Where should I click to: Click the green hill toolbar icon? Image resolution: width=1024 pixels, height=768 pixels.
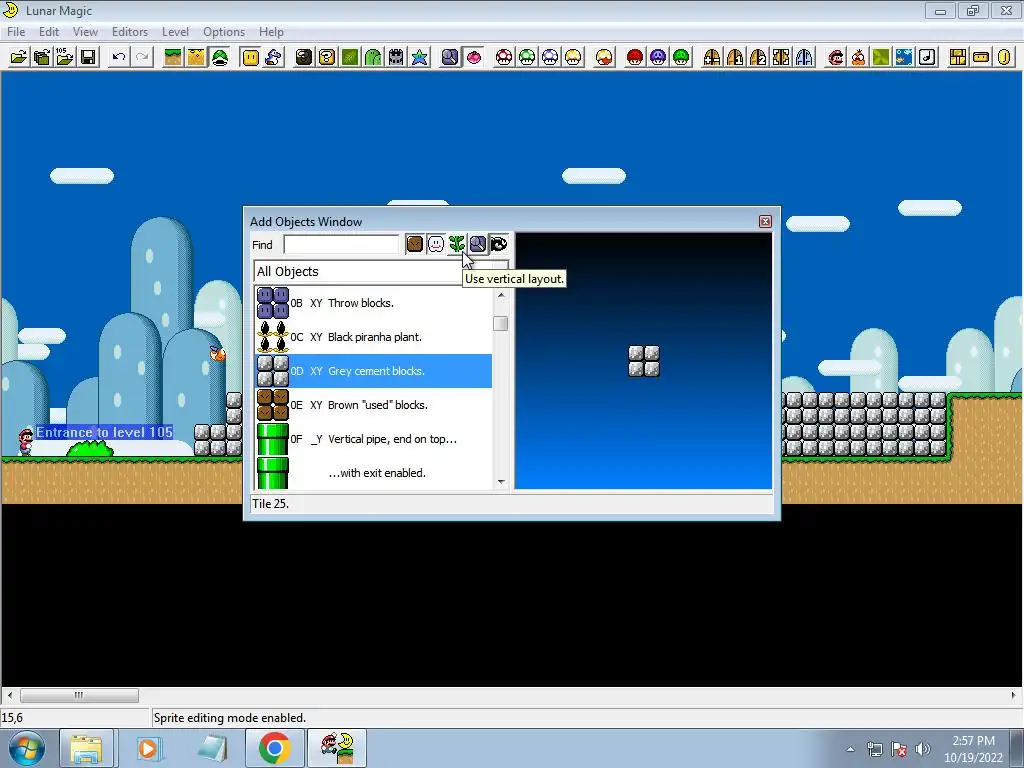373,57
